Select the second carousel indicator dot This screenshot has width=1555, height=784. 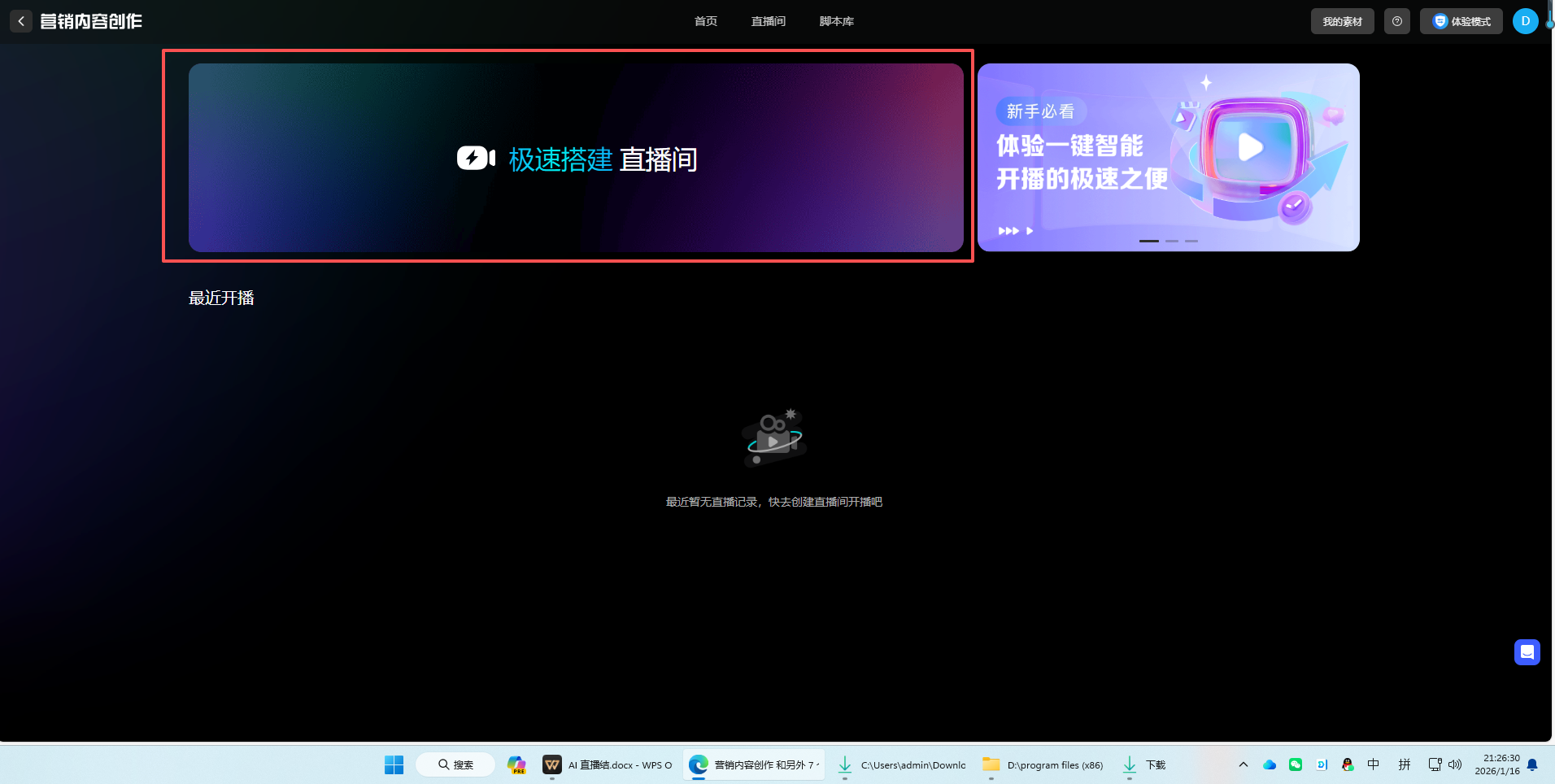[x=1172, y=241]
